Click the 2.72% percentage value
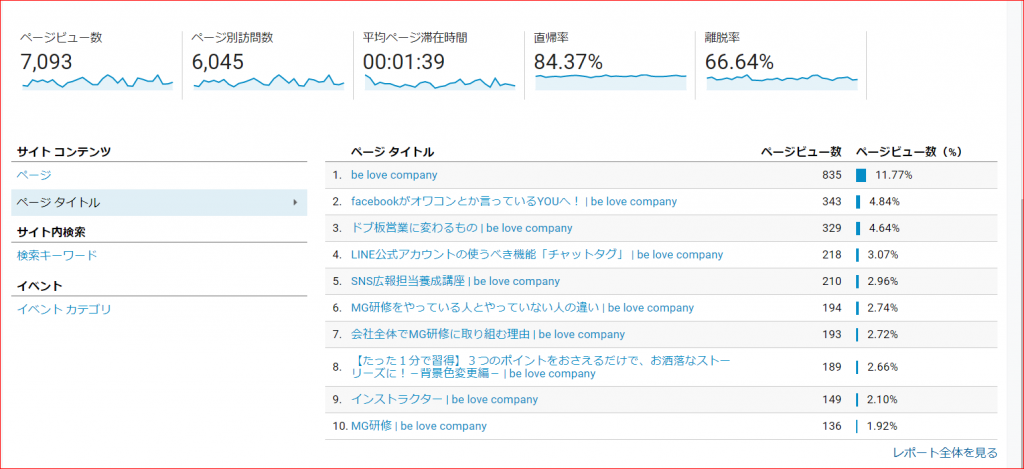The width and height of the screenshot is (1024, 469). tap(882, 334)
